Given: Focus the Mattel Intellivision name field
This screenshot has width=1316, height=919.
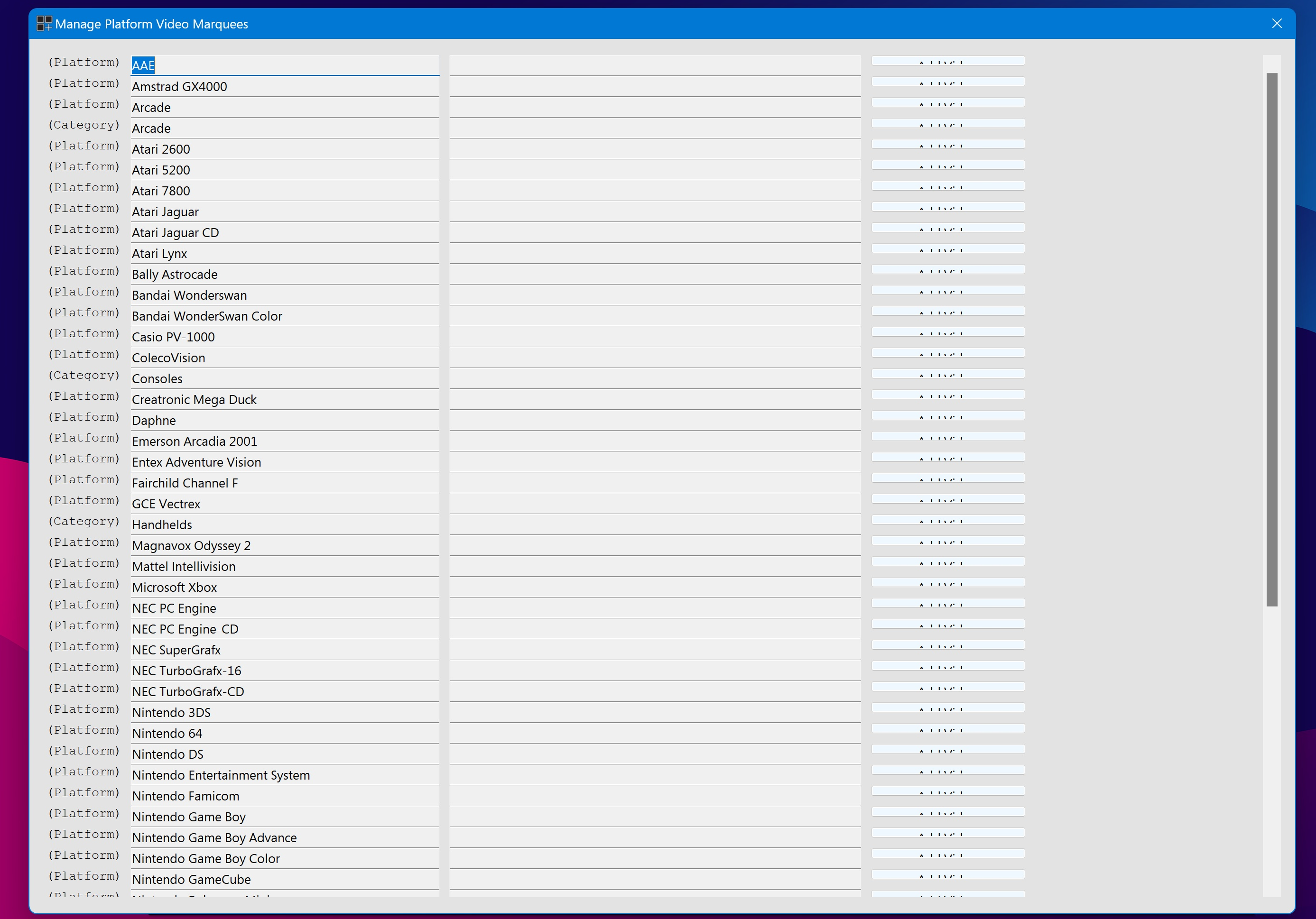Looking at the screenshot, I should pos(285,567).
